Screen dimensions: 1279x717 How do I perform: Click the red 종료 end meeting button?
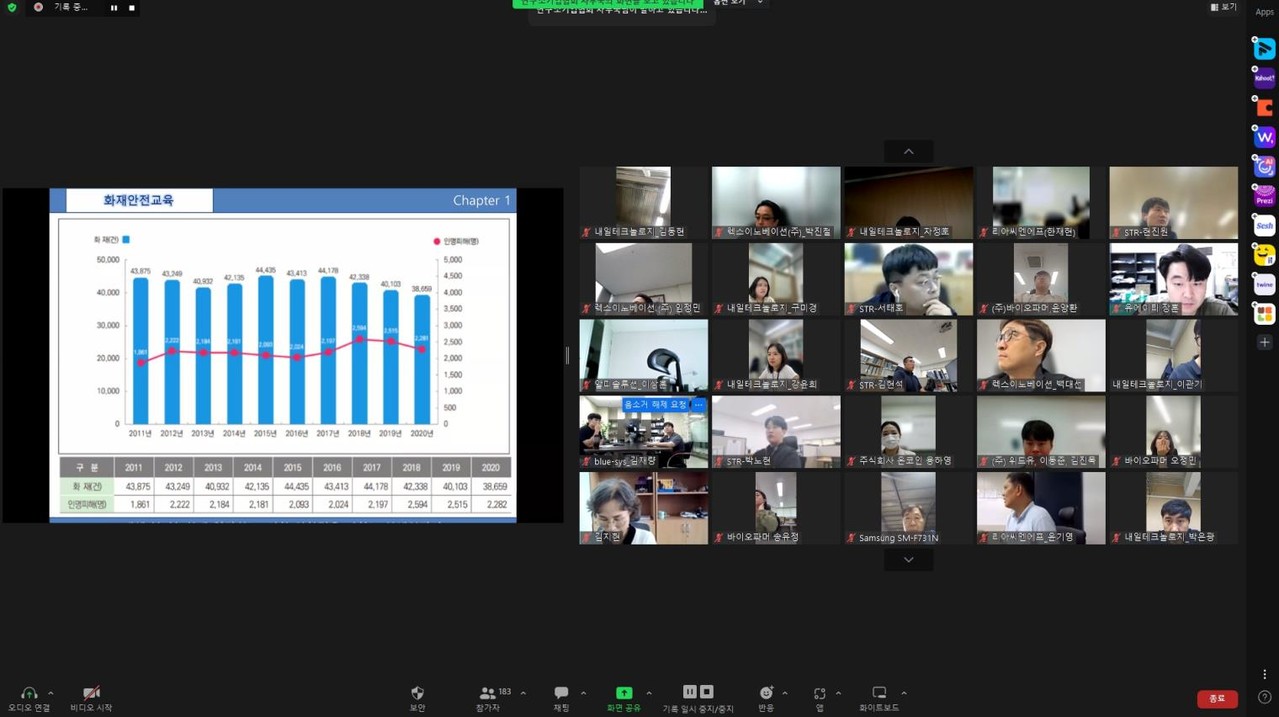(x=1217, y=699)
